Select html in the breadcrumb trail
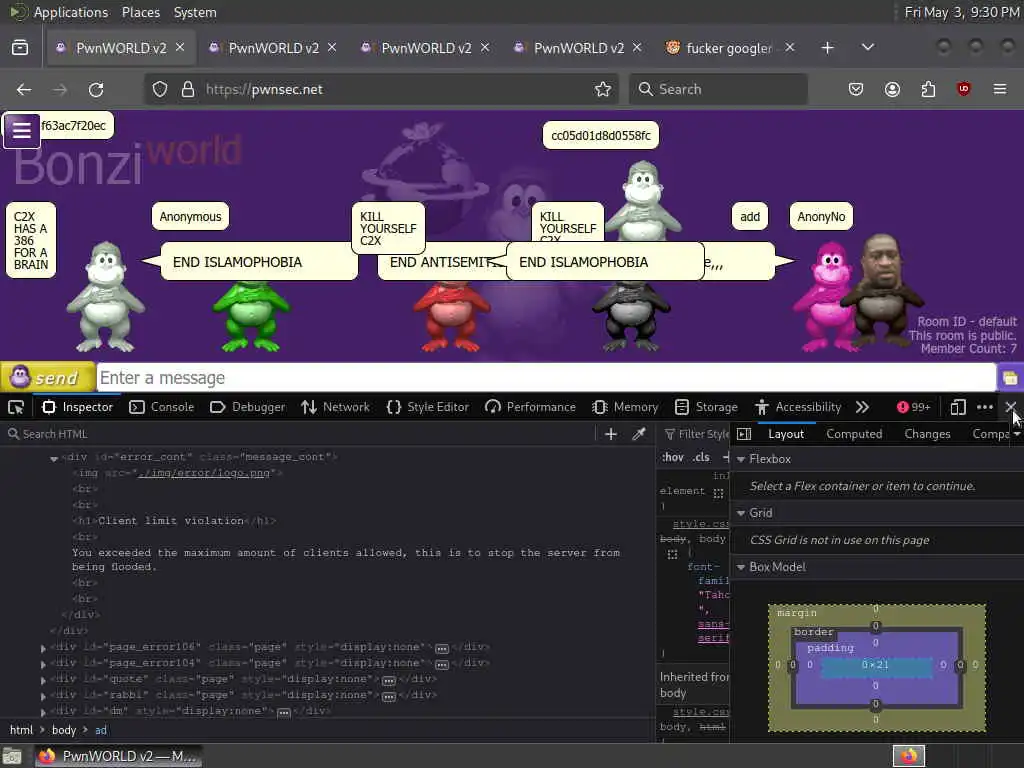Screen dimensions: 1024x768 coord(21,730)
